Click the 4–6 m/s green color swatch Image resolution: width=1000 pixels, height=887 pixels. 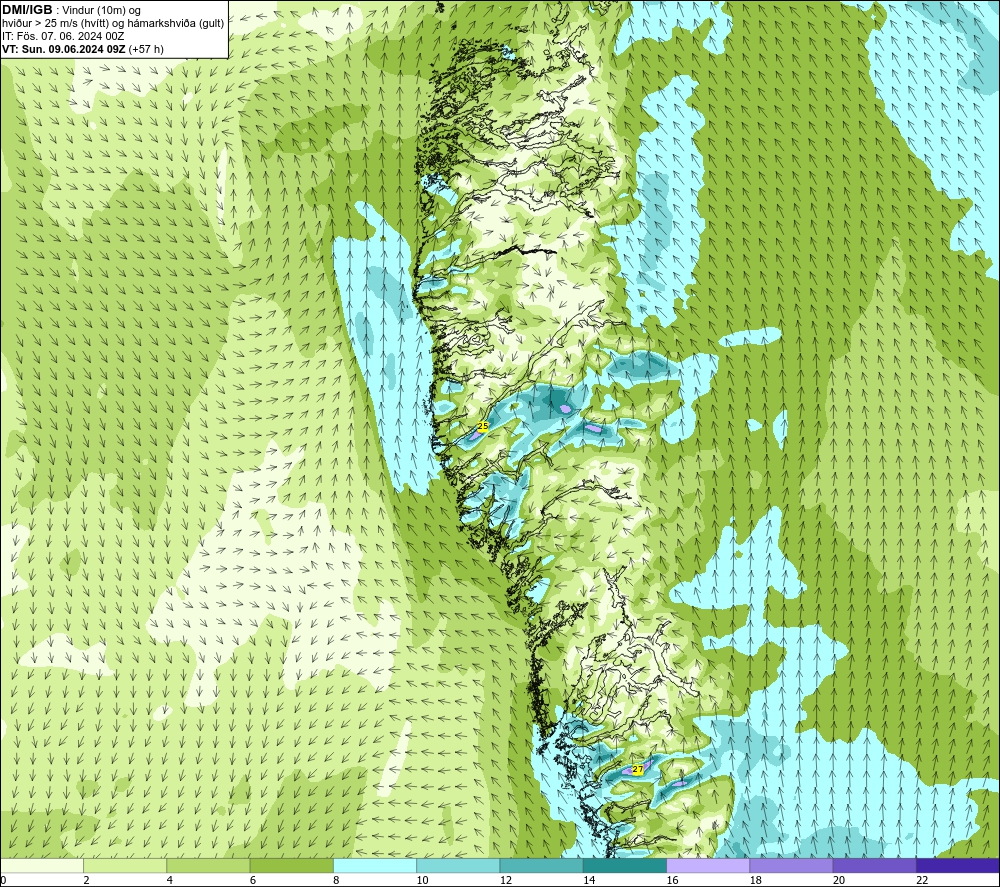pos(209,865)
